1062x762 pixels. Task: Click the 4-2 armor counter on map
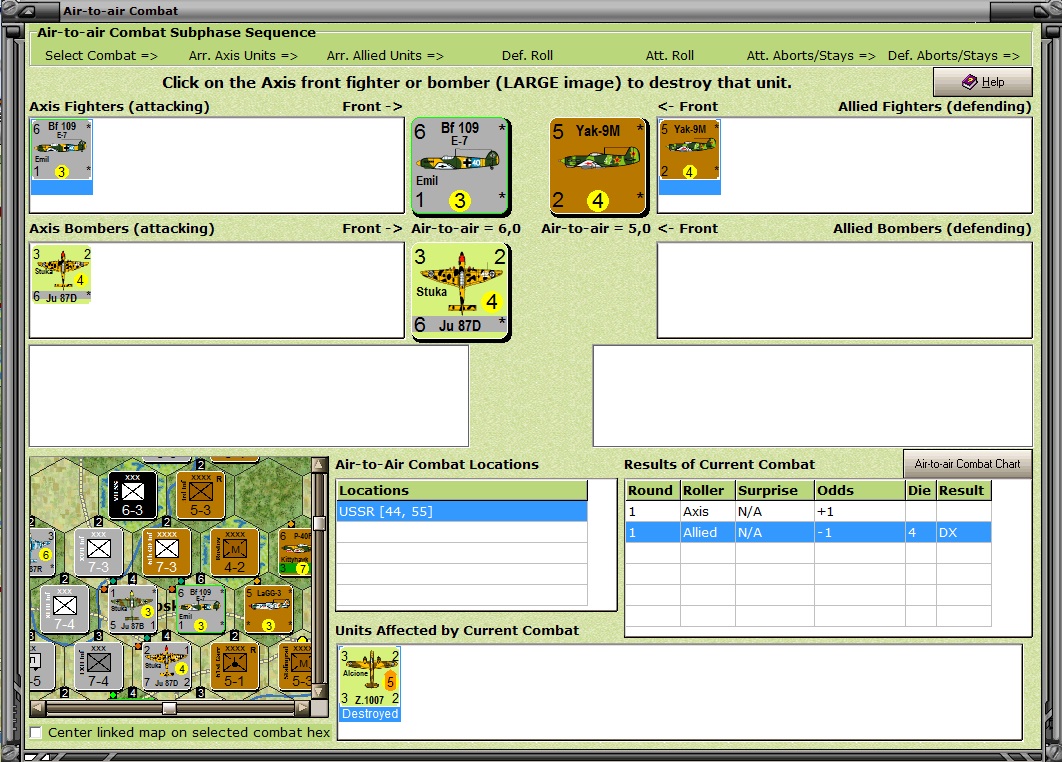point(234,552)
